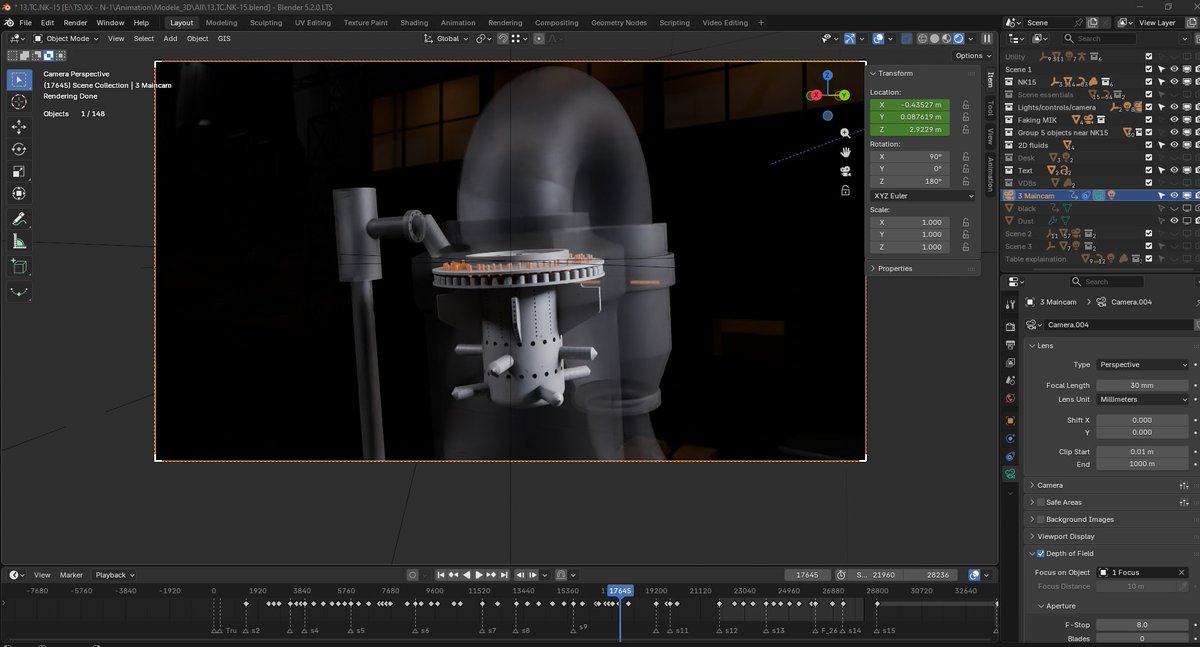1200x647 pixels.
Task: Collapse the Lens panel
Action: point(1045,346)
